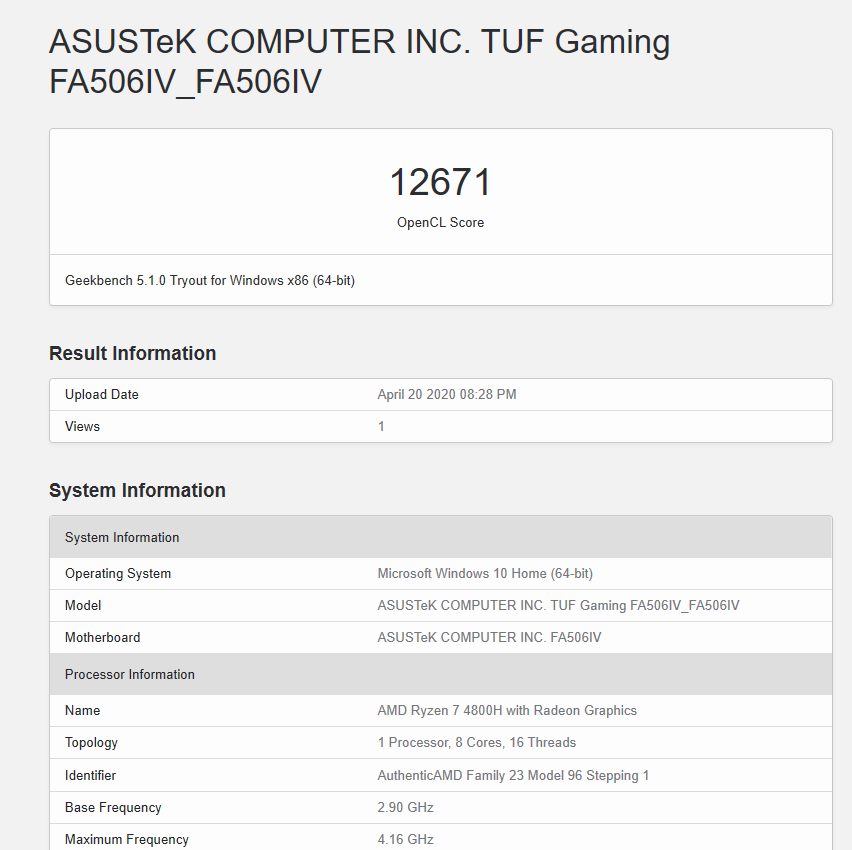Select Microsoft Windows 10 Home (64-bit) value

(485, 574)
